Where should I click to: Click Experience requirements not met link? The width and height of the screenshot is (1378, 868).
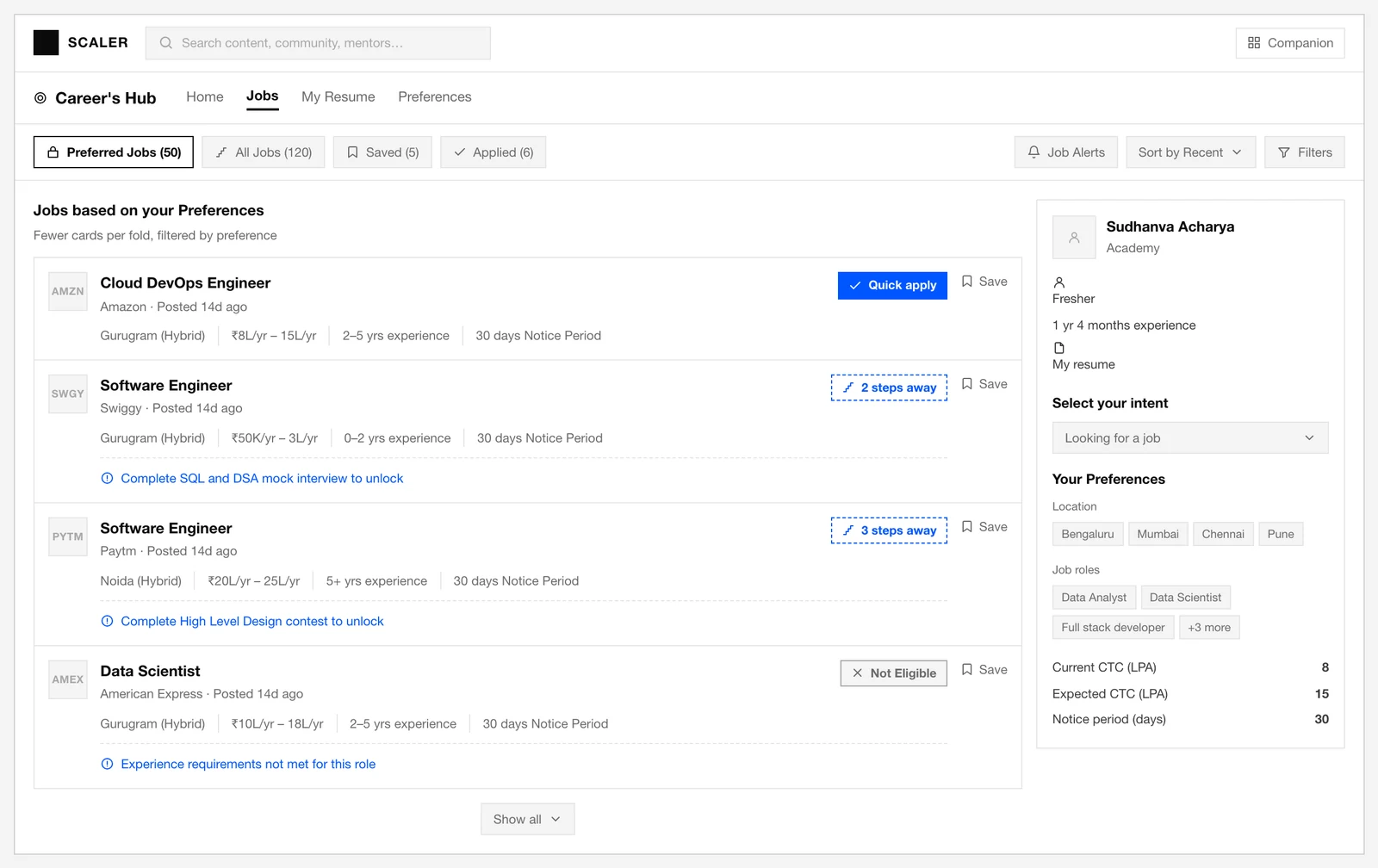coord(248,765)
